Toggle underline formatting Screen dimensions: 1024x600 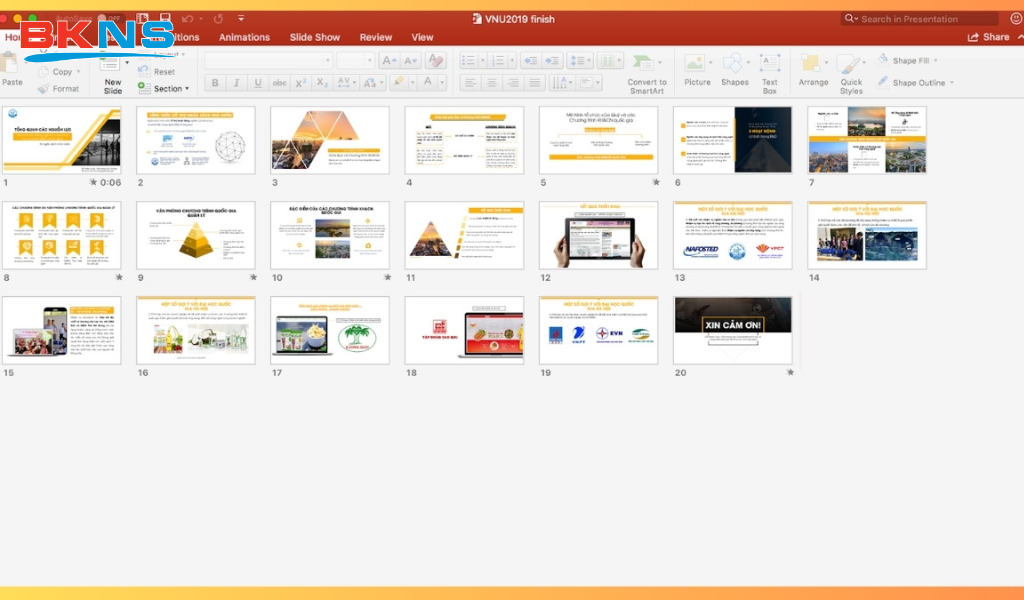coord(257,83)
